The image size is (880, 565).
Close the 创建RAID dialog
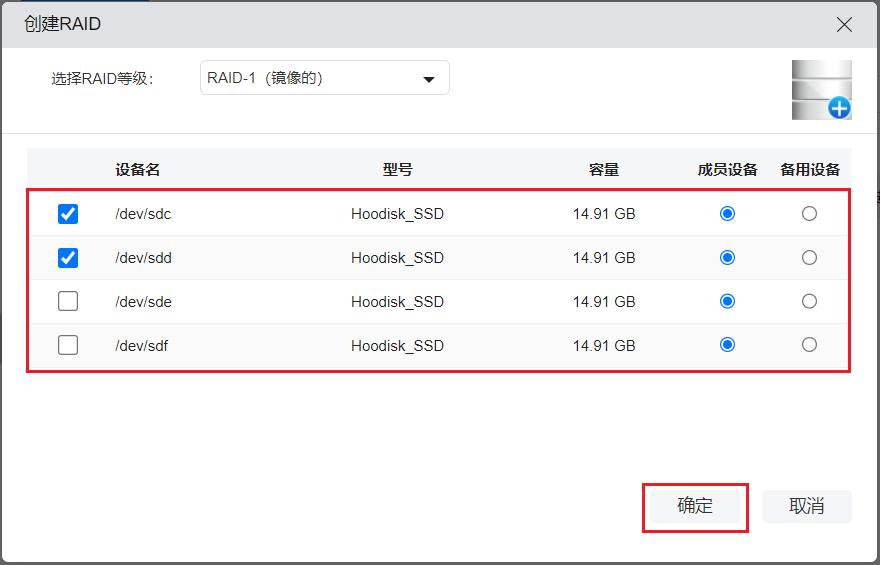point(844,24)
